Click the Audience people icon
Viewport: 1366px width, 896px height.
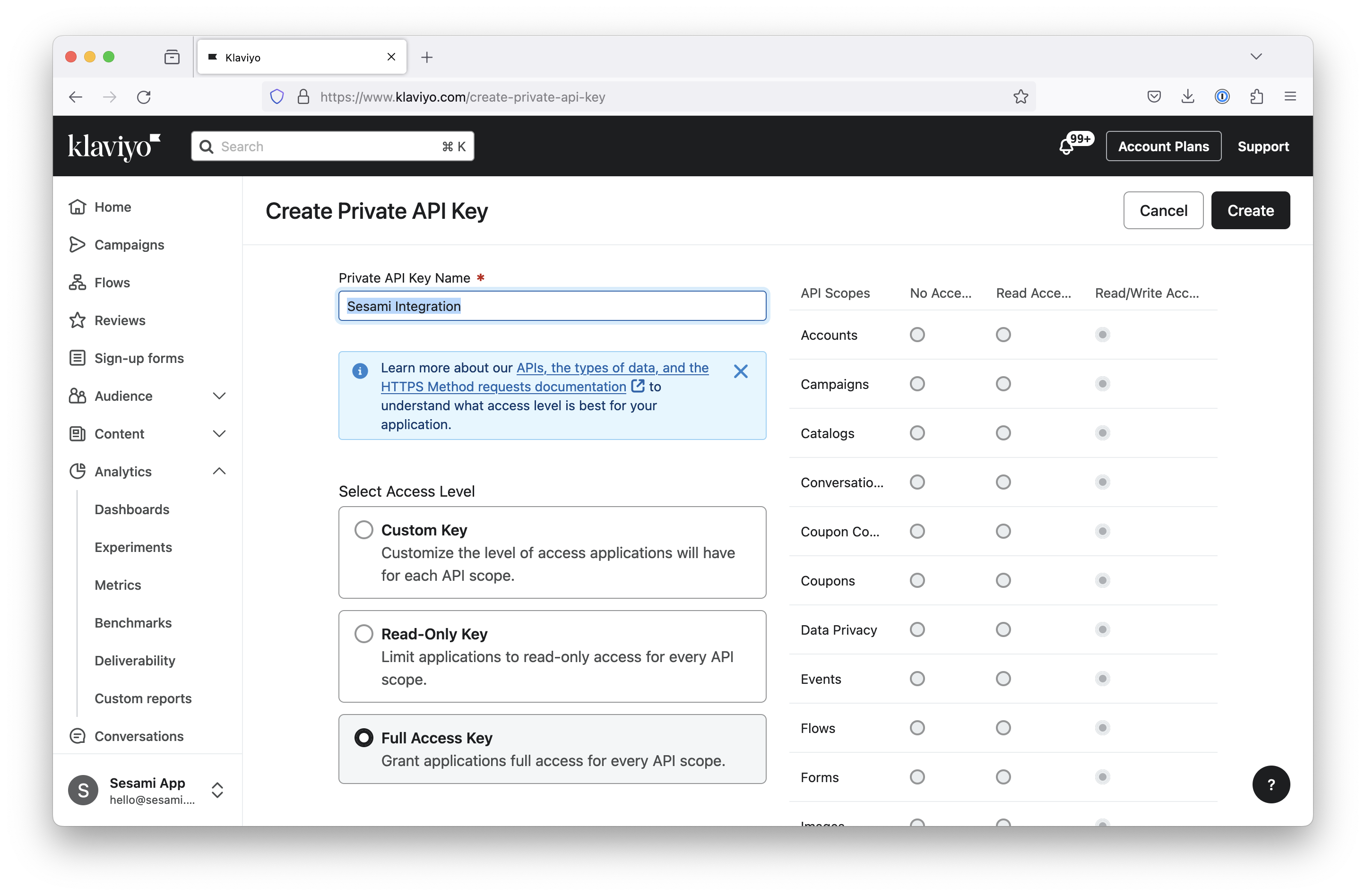[78, 396]
